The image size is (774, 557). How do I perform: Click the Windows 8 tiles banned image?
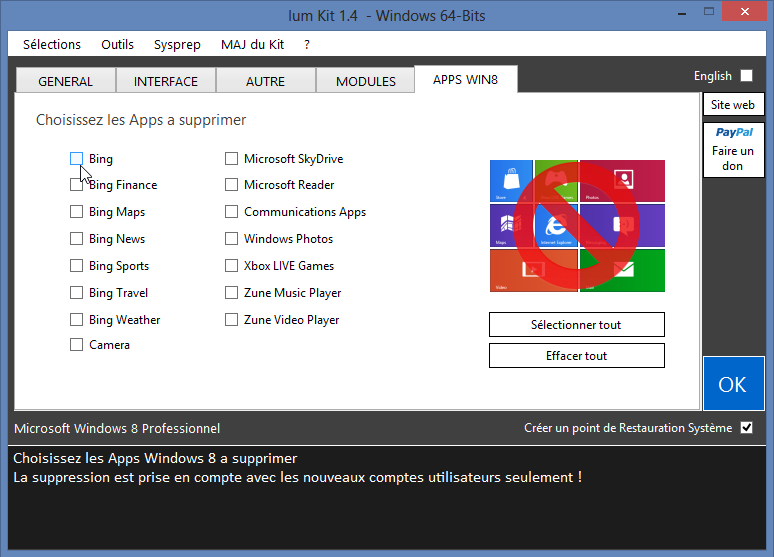577,226
